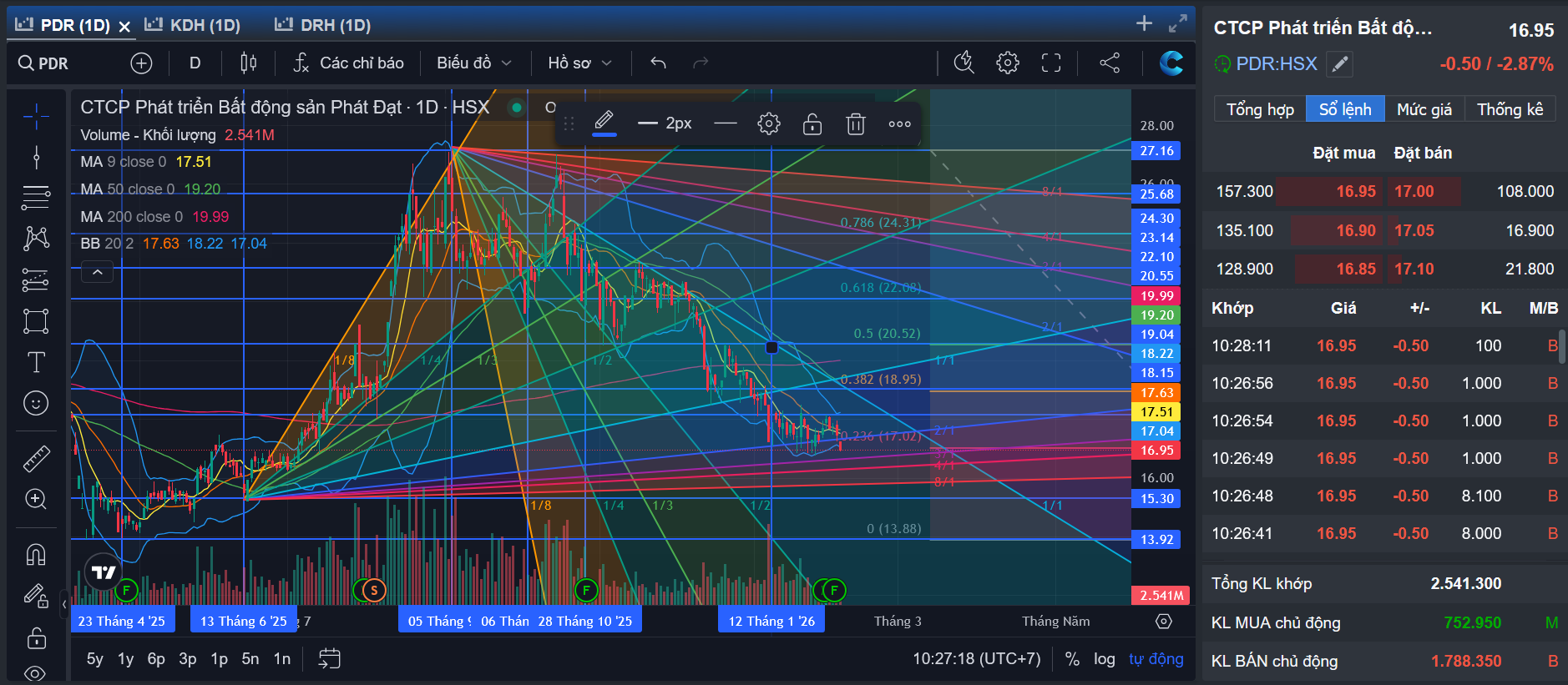1568x685 pixels.
Task: Set the chart range to 3p
Action: (x=188, y=659)
